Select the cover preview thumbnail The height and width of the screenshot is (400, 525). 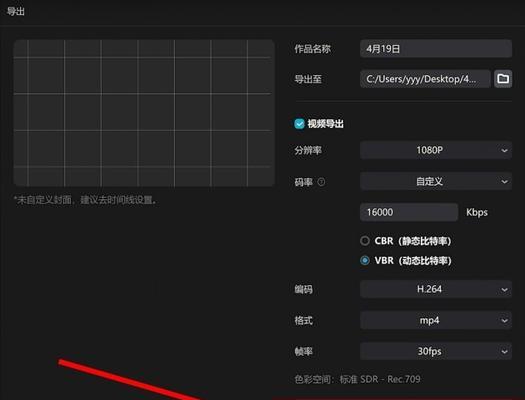click(144, 113)
